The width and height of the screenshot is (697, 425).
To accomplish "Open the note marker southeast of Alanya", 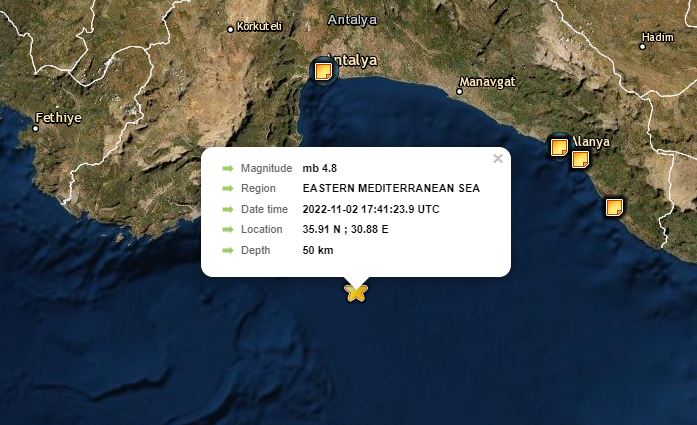I will coord(614,208).
